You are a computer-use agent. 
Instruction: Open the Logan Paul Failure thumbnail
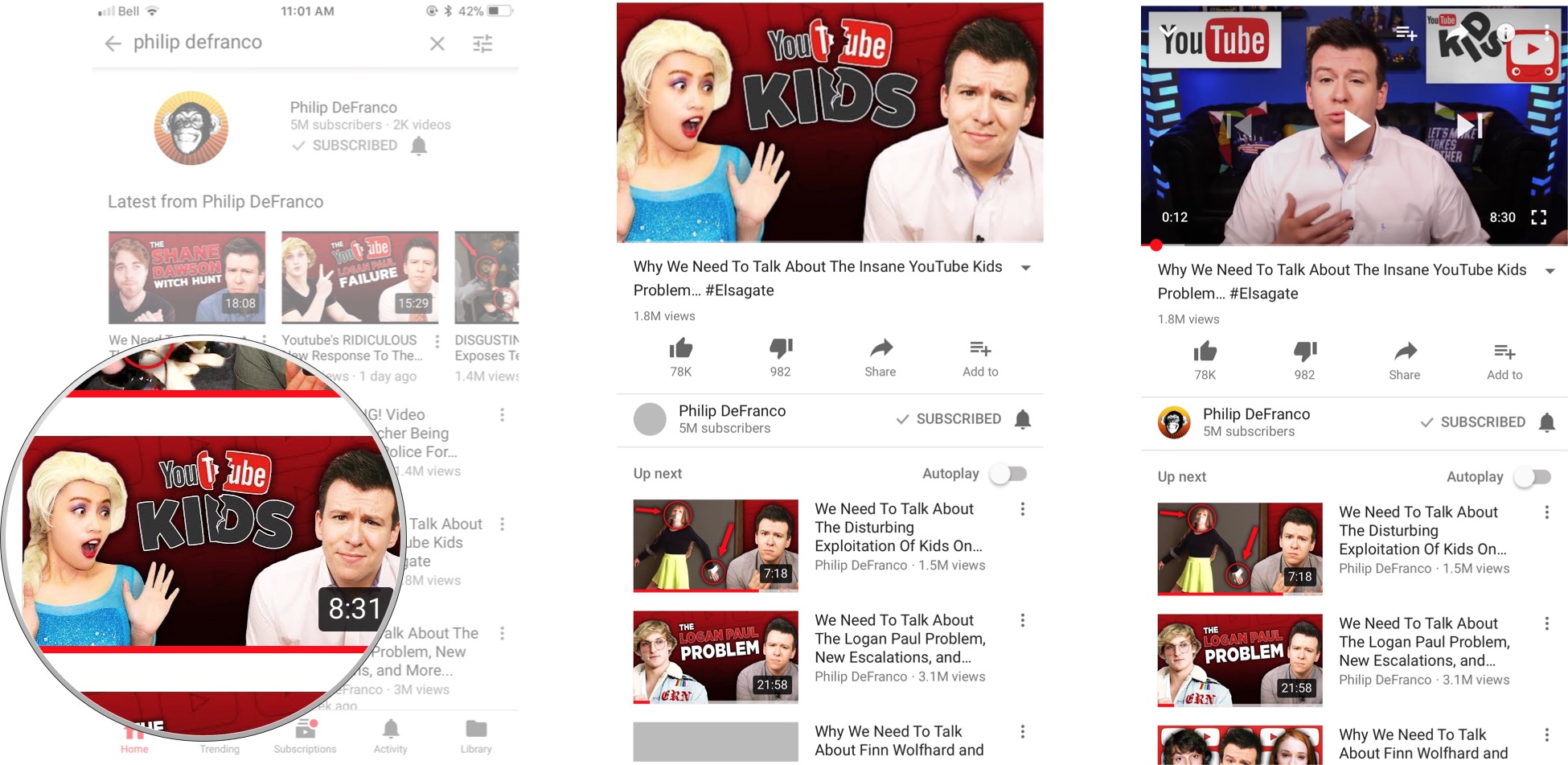[360, 278]
